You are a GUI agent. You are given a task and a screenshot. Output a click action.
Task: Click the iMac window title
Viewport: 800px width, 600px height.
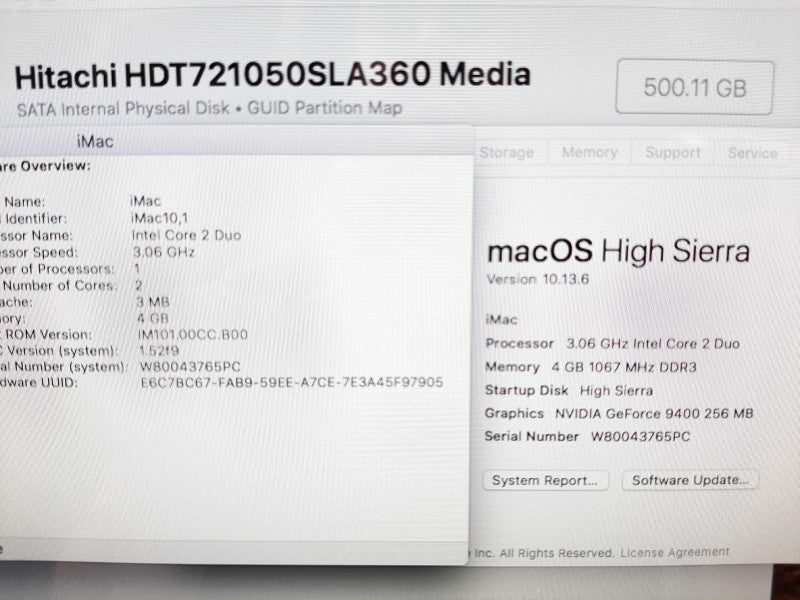pos(95,141)
